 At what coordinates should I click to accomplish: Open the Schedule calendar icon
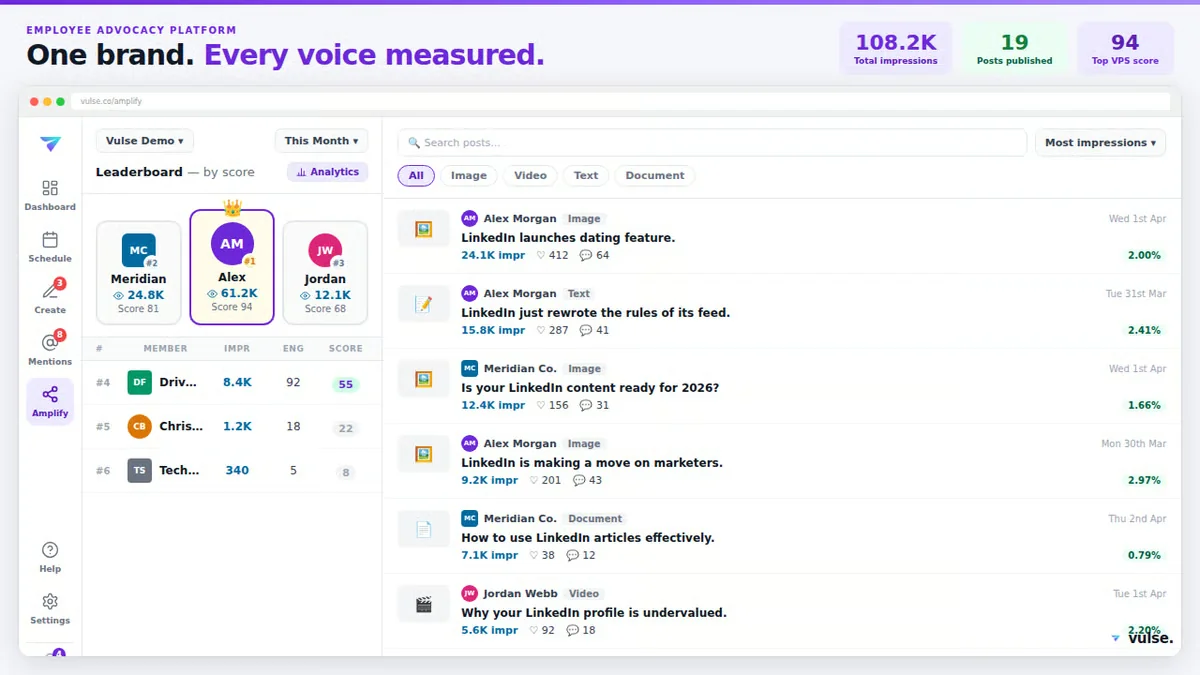click(x=50, y=240)
